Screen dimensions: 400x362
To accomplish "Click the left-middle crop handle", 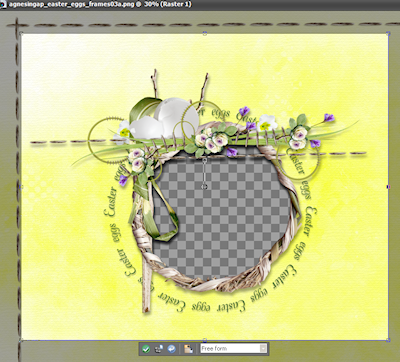I will click(x=21, y=187).
